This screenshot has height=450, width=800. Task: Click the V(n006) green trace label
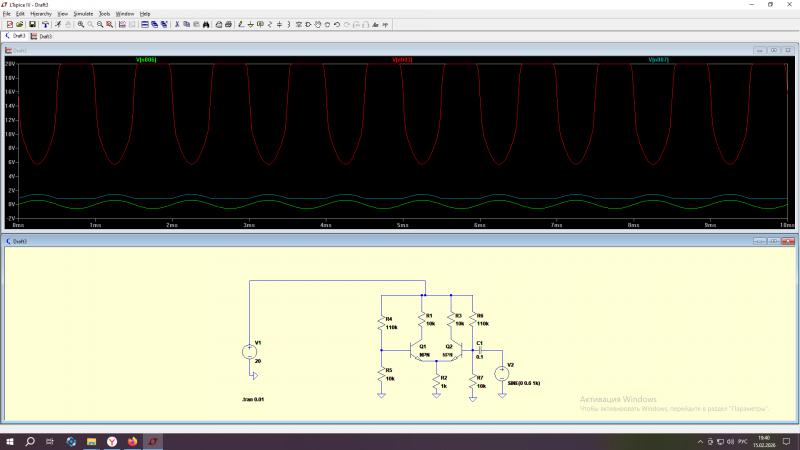(146, 60)
